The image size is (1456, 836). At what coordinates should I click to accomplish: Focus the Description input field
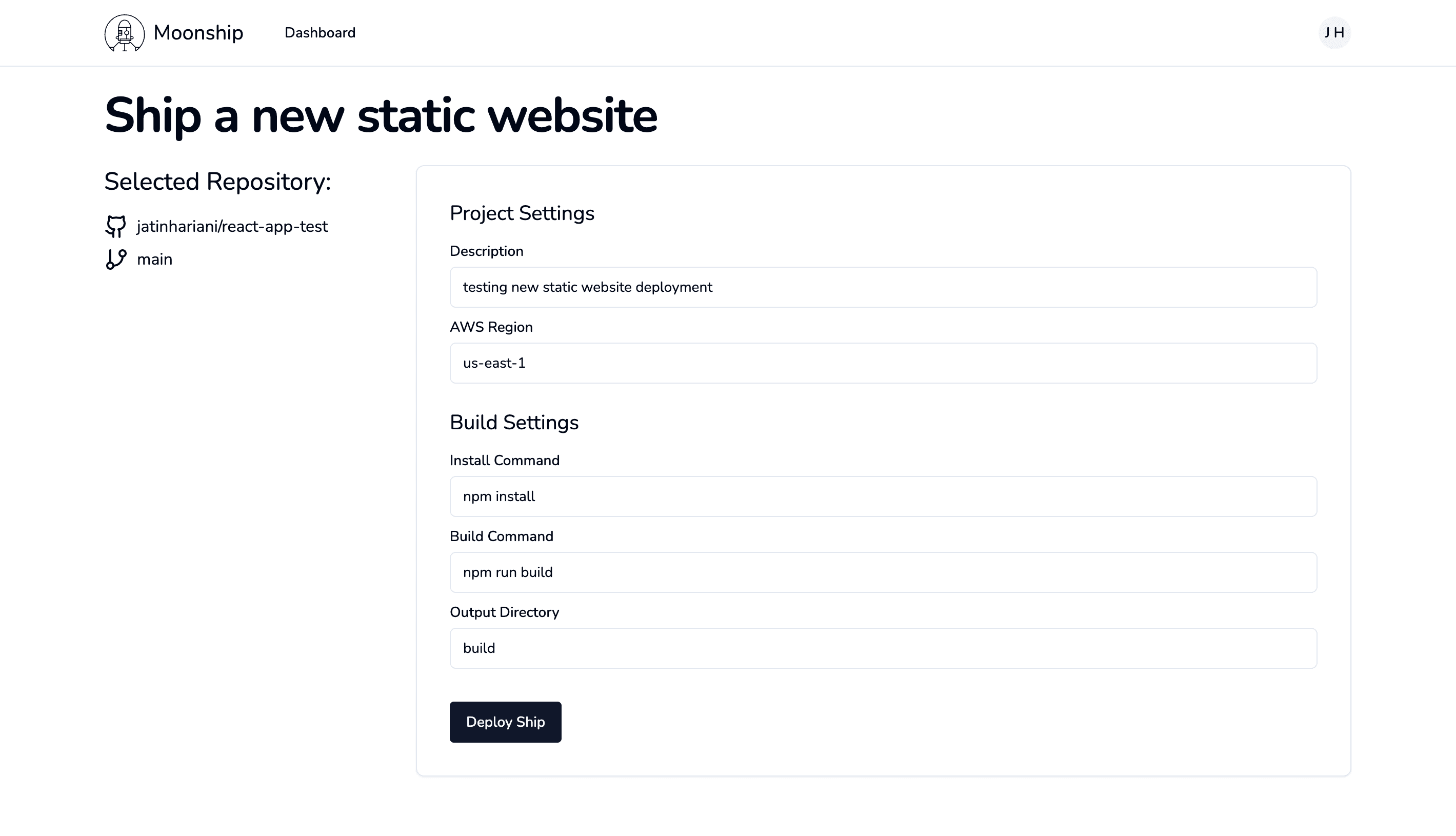(883, 287)
